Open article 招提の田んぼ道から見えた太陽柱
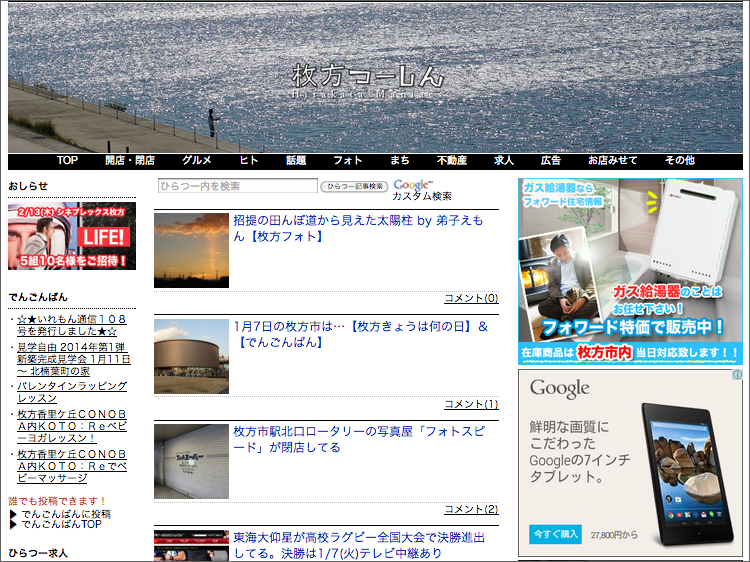The width and height of the screenshot is (750, 562). 358,228
